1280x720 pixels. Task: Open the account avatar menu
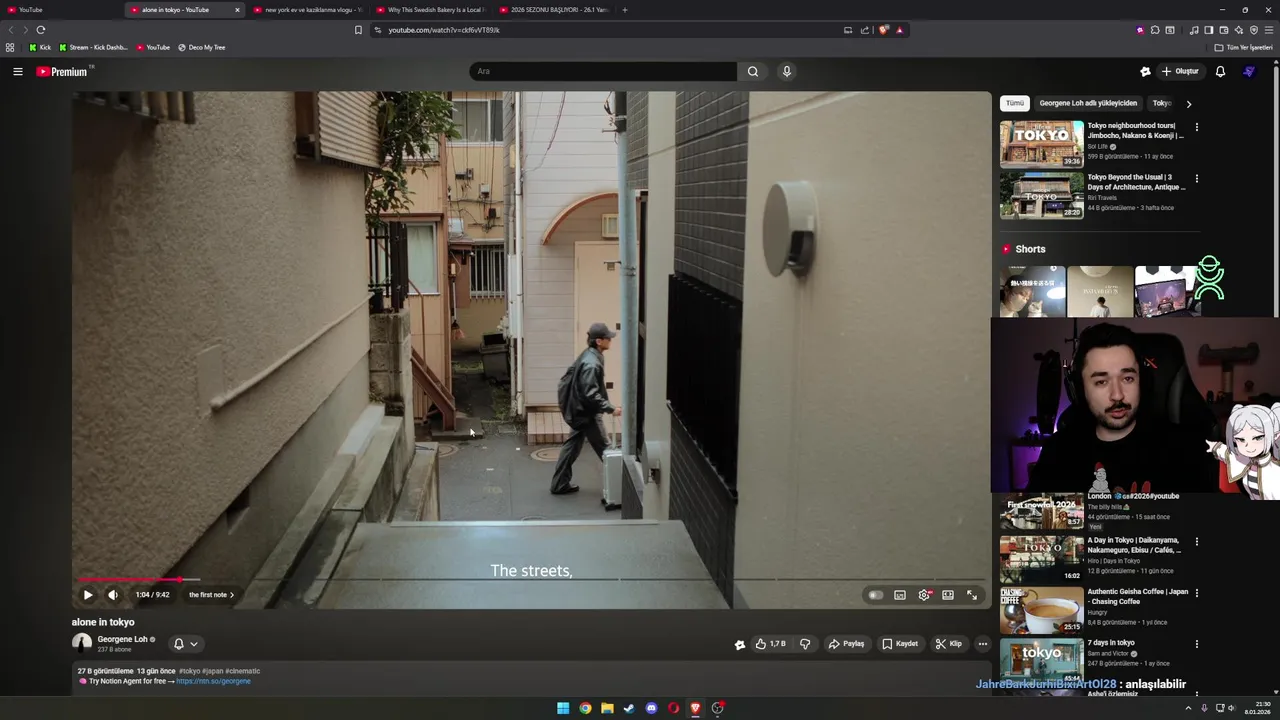(x=1249, y=71)
